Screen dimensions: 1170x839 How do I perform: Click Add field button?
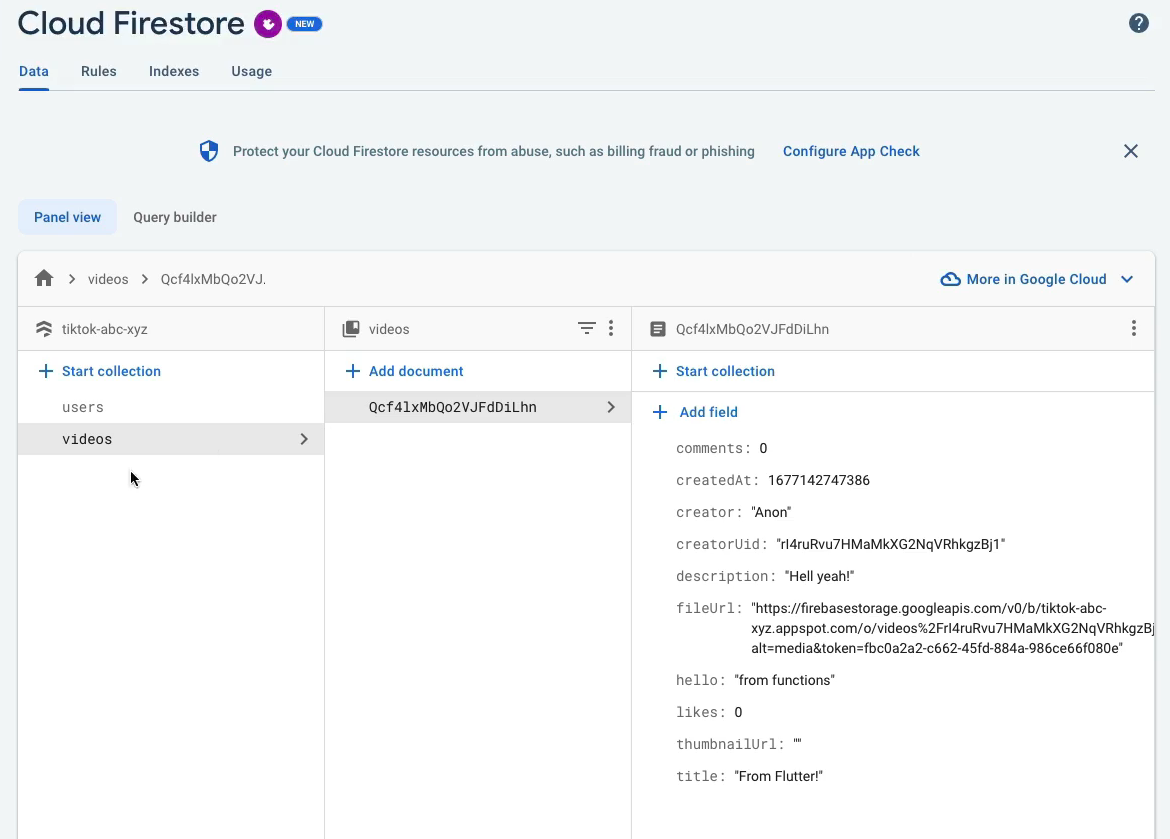coord(708,412)
